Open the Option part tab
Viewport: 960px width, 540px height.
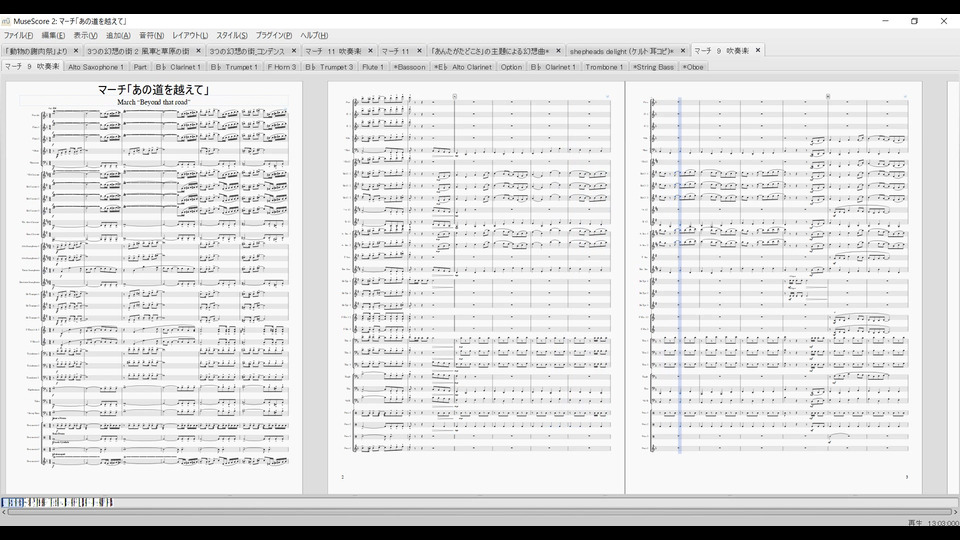coord(511,67)
